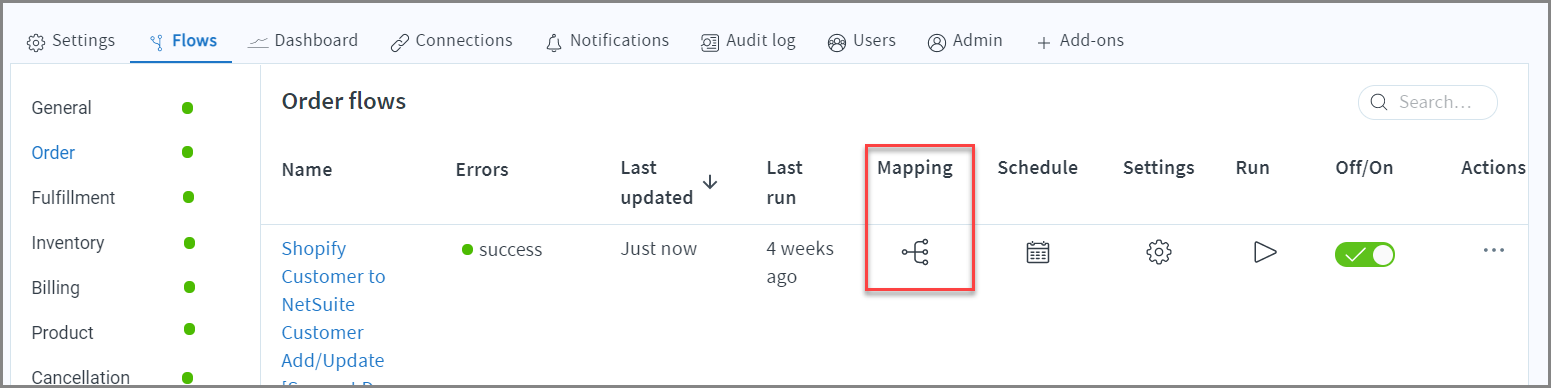1551x388 pixels.
Task: Open the actions ellipsis menu
Action: coord(1494,250)
